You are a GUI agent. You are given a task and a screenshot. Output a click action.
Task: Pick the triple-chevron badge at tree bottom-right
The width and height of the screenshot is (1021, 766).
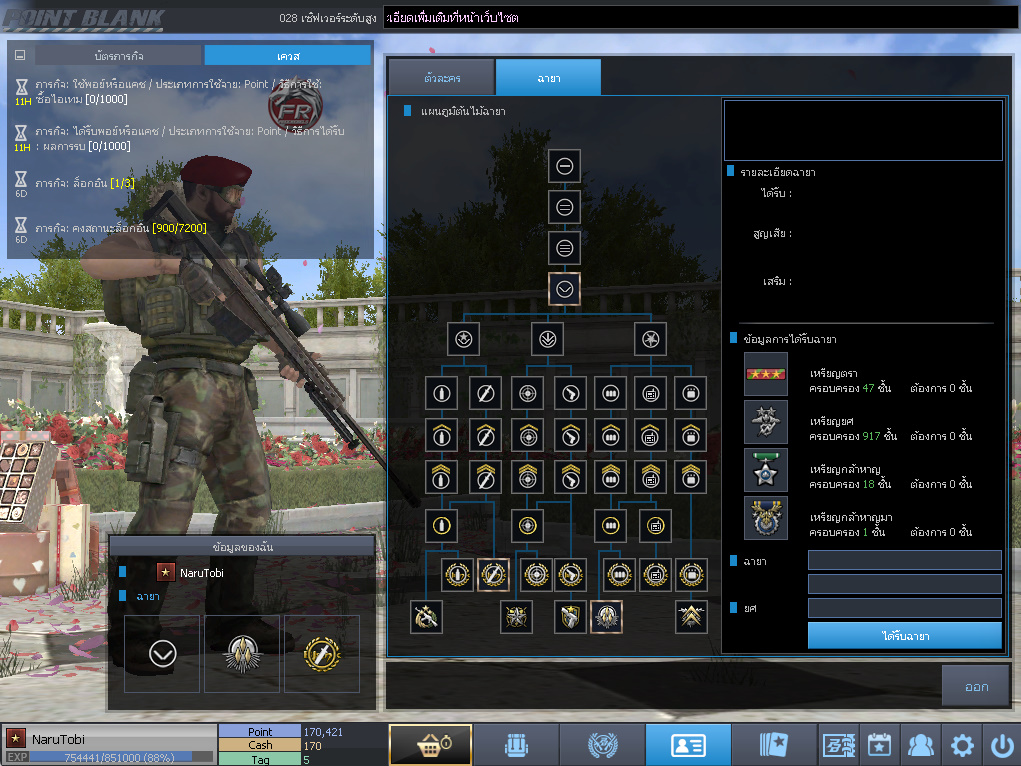coord(690,617)
